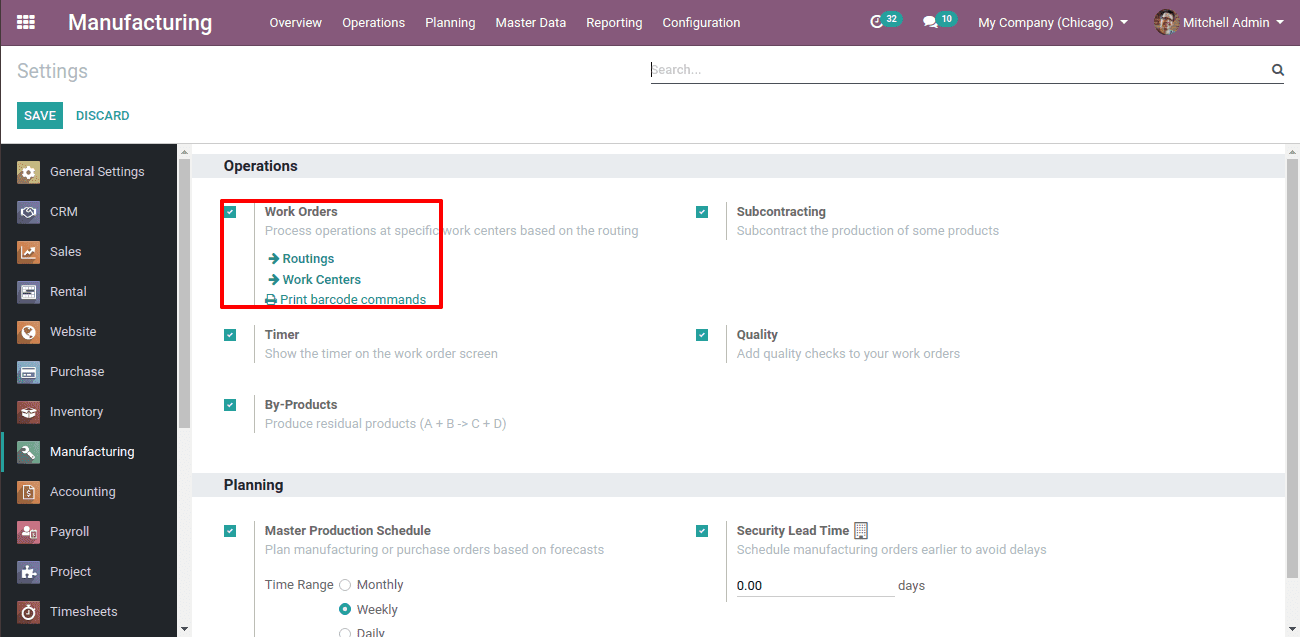Screen dimensions: 1300x637
Task: Click the Security Lead Time days input
Action: 815,586
